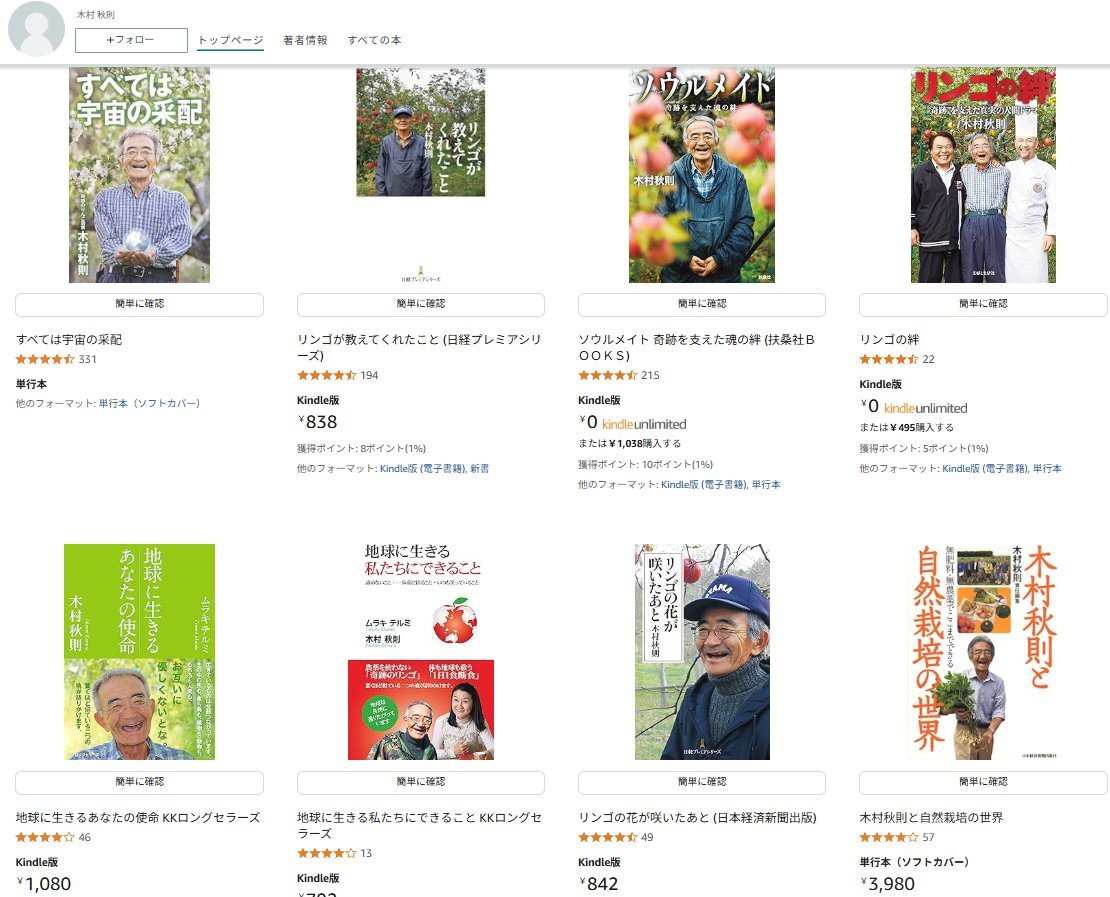The height and width of the screenshot is (897, 1110).
Task: Click the +フォロー follow button
Action: (131, 40)
